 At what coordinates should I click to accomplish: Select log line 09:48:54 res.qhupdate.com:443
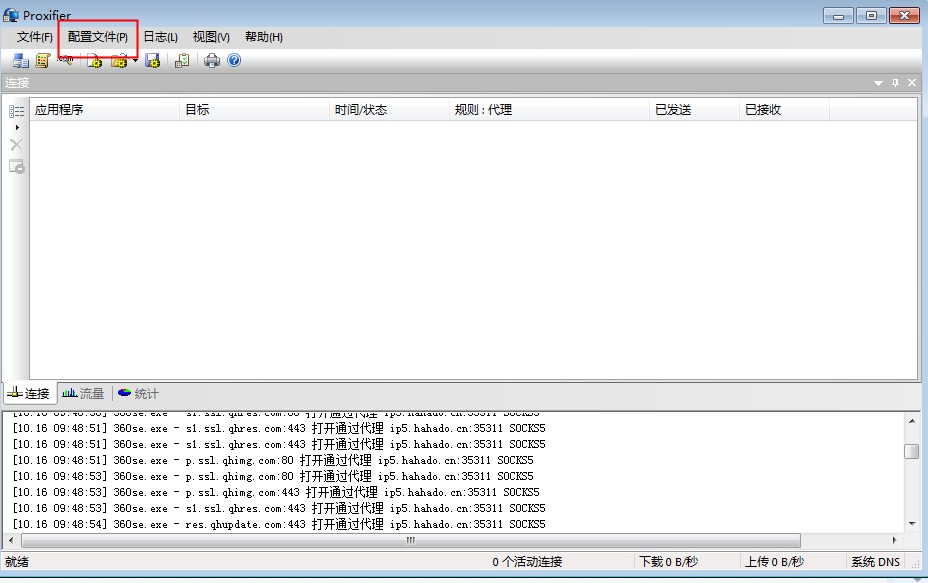pyautogui.click(x=279, y=524)
